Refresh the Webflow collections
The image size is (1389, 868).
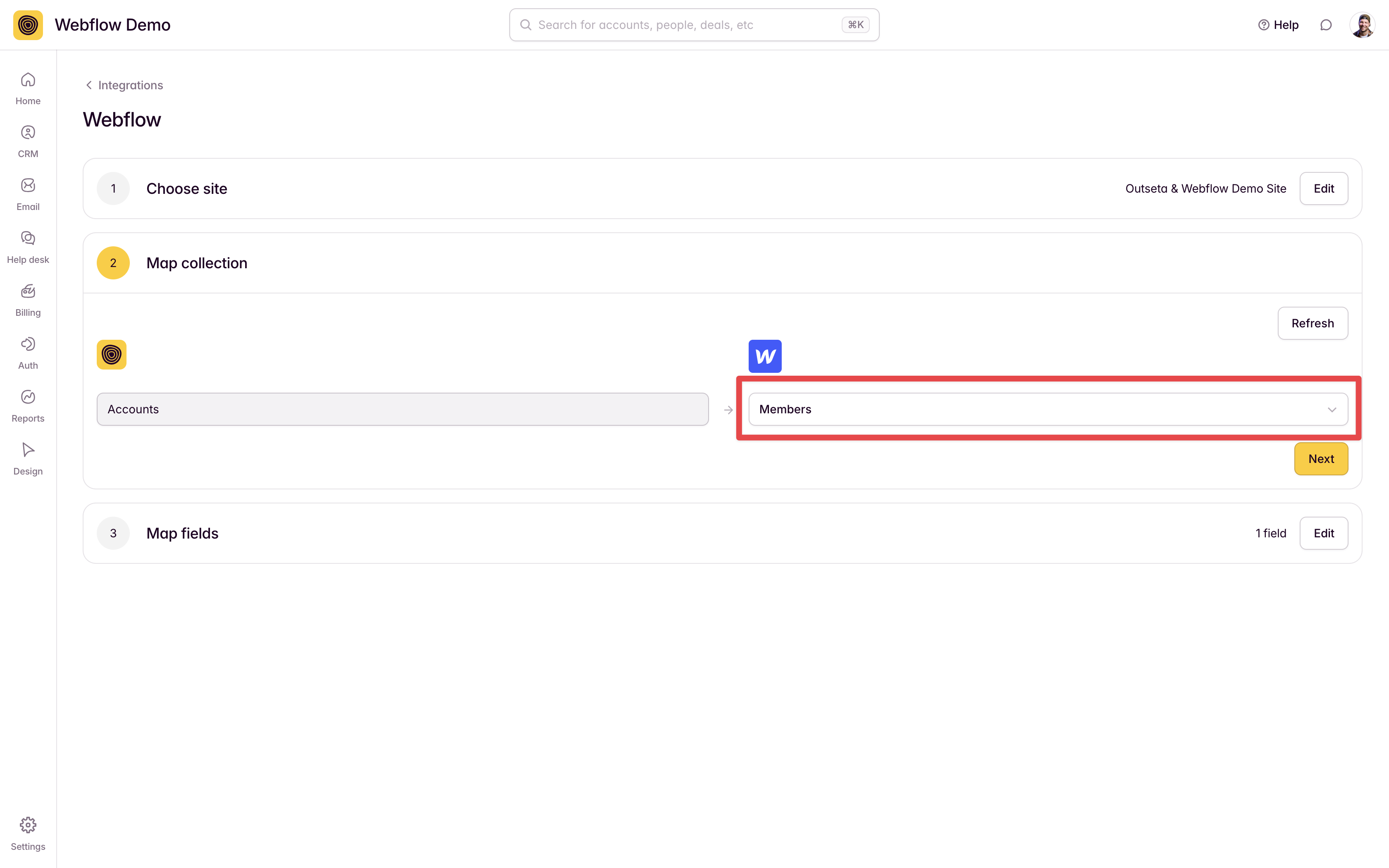click(x=1312, y=323)
